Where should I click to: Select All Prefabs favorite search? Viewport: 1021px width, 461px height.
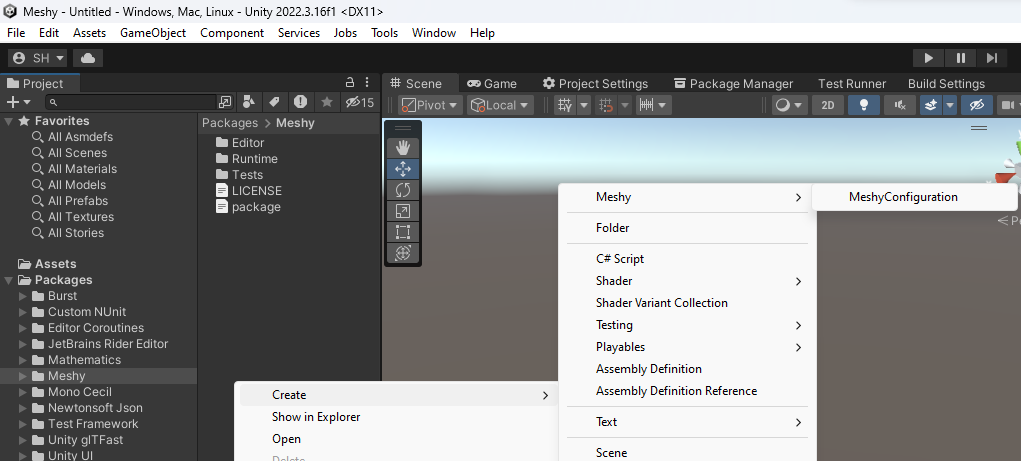pyautogui.click(x=77, y=201)
